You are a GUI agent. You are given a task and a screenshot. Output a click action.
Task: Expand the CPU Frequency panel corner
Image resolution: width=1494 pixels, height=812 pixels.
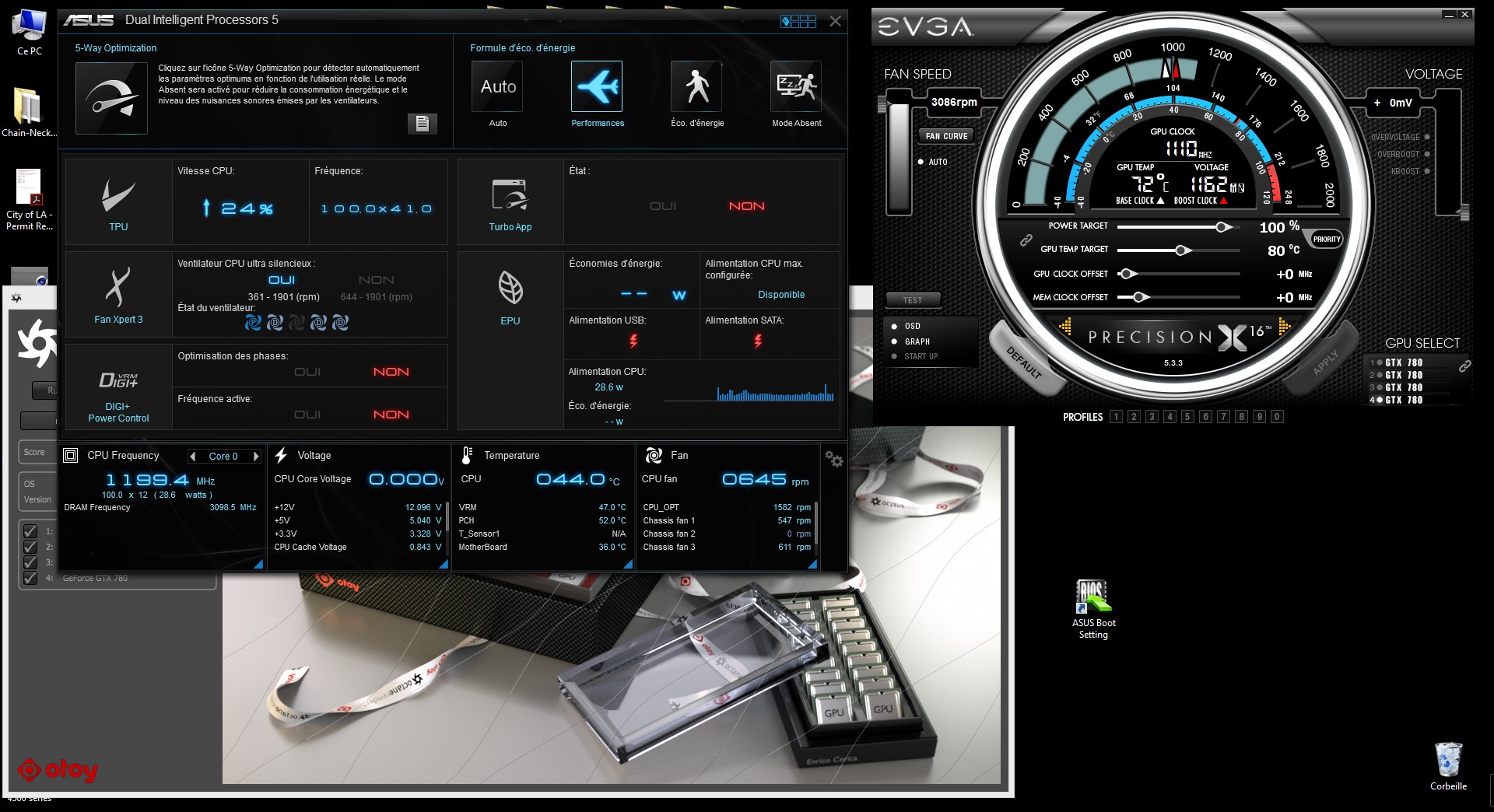(x=258, y=565)
